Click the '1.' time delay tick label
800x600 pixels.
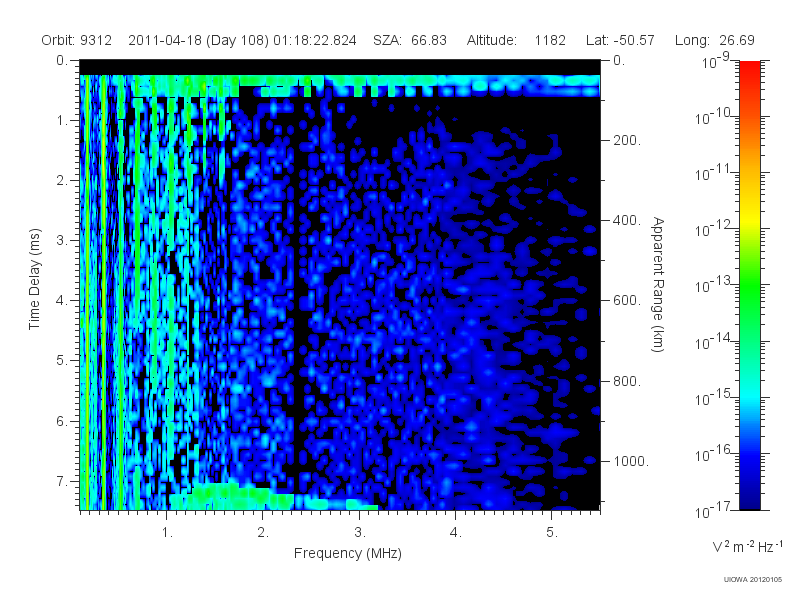pyautogui.click(x=62, y=121)
